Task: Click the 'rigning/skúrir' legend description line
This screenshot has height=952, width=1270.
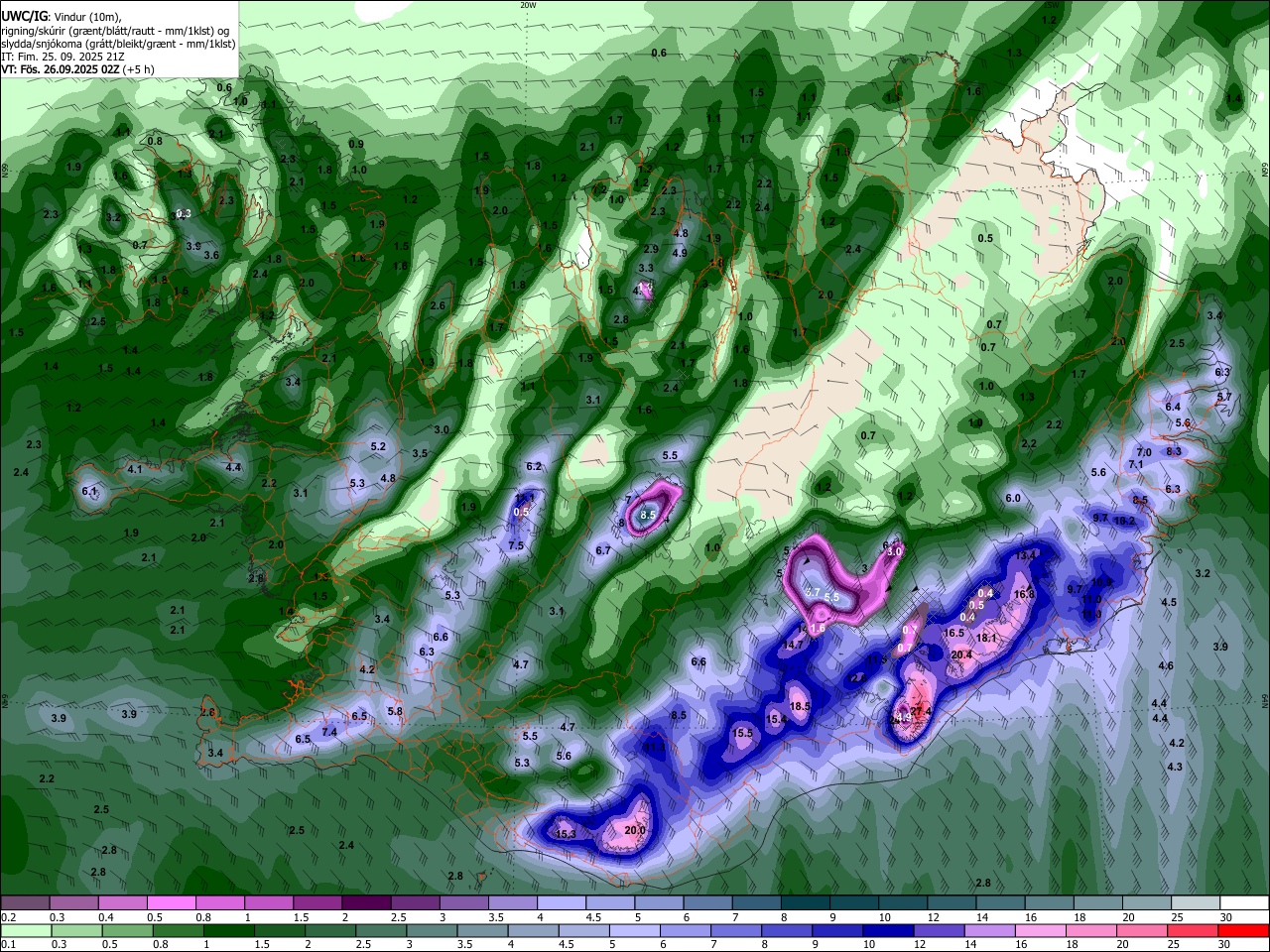Action: pos(115,30)
